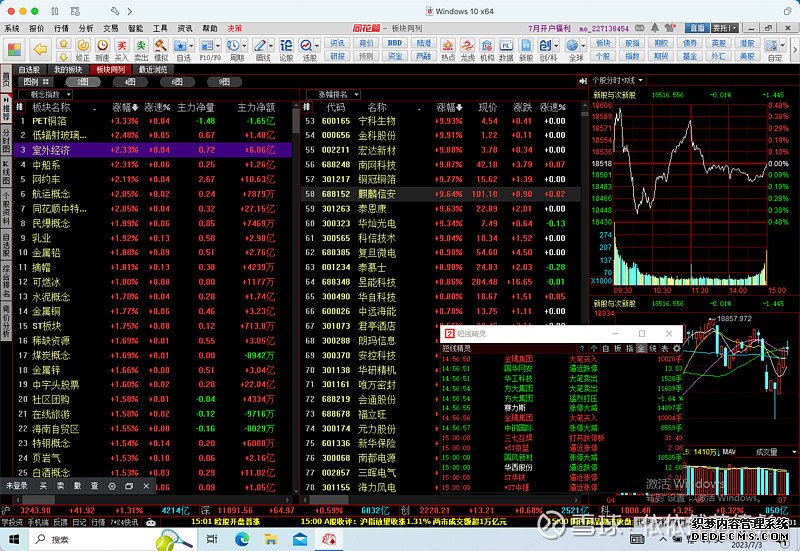Switch layout to 9图 view
800x551 pixels.
coord(224,82)
